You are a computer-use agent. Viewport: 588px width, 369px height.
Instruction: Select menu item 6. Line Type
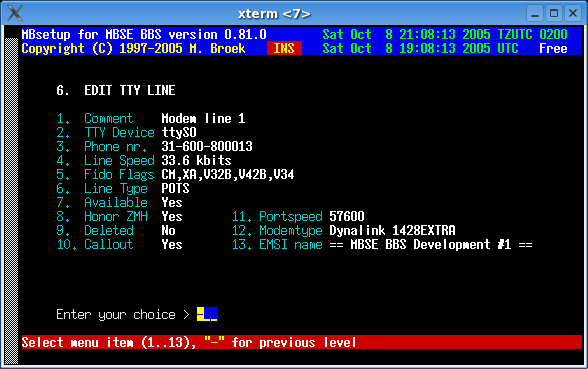102,189
